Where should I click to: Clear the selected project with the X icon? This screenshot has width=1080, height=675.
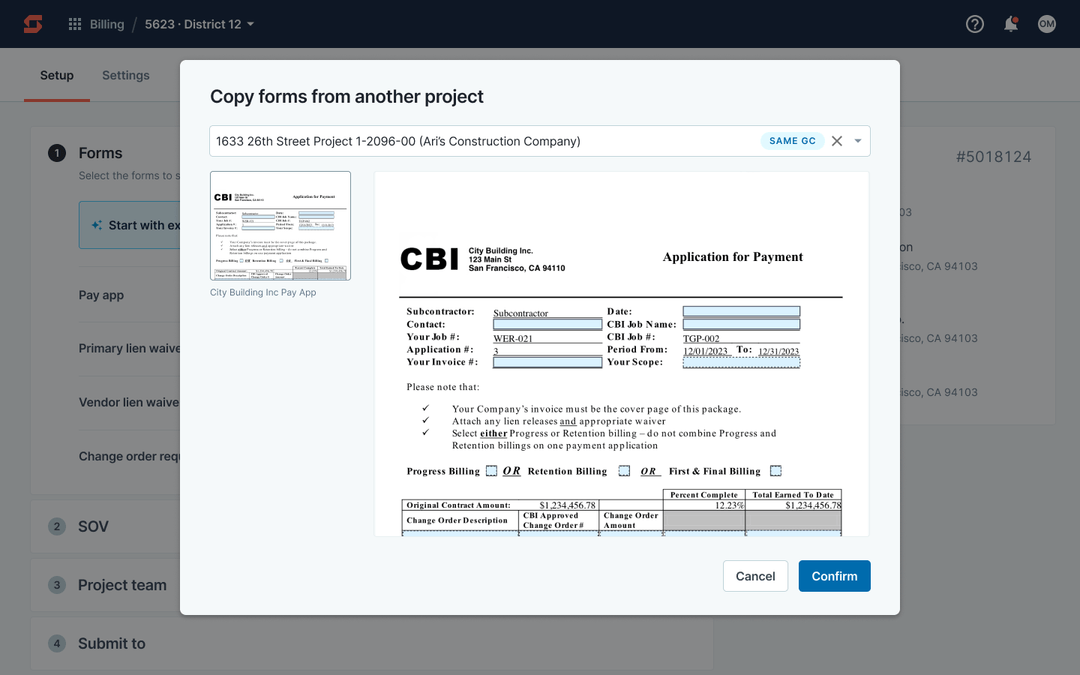(837, 141)
